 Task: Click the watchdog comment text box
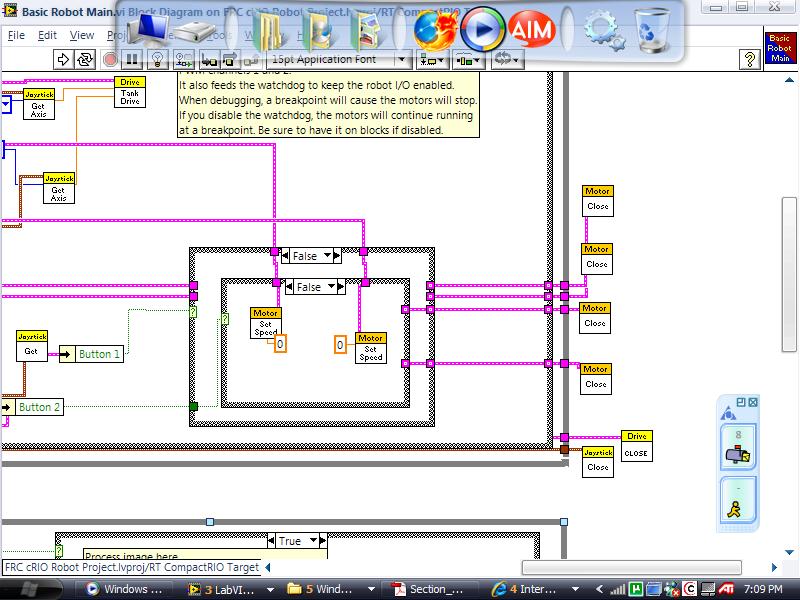(x=328, y=105)
